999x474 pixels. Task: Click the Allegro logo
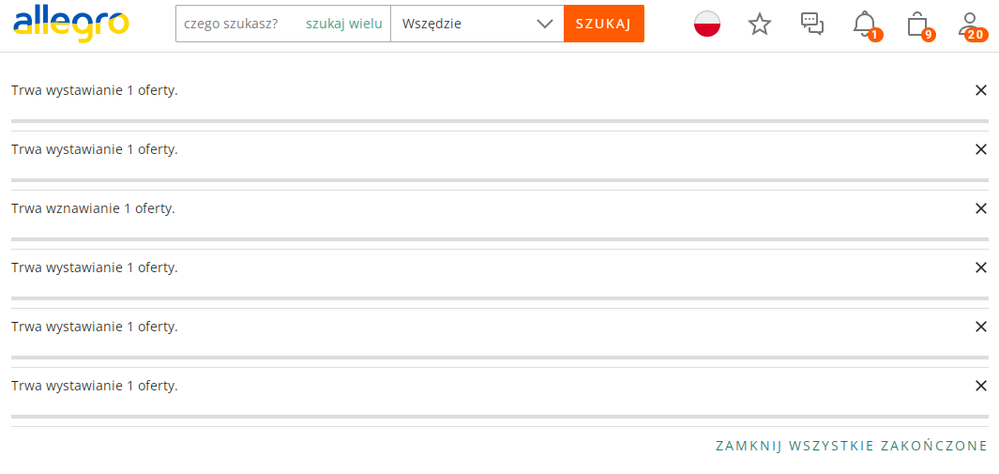click(x=71, y=23)
